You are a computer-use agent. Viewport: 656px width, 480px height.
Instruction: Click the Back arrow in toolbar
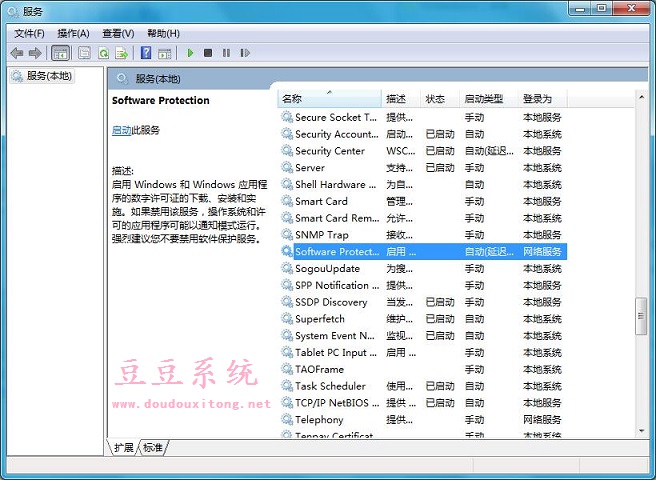click(x=17, y=53)
